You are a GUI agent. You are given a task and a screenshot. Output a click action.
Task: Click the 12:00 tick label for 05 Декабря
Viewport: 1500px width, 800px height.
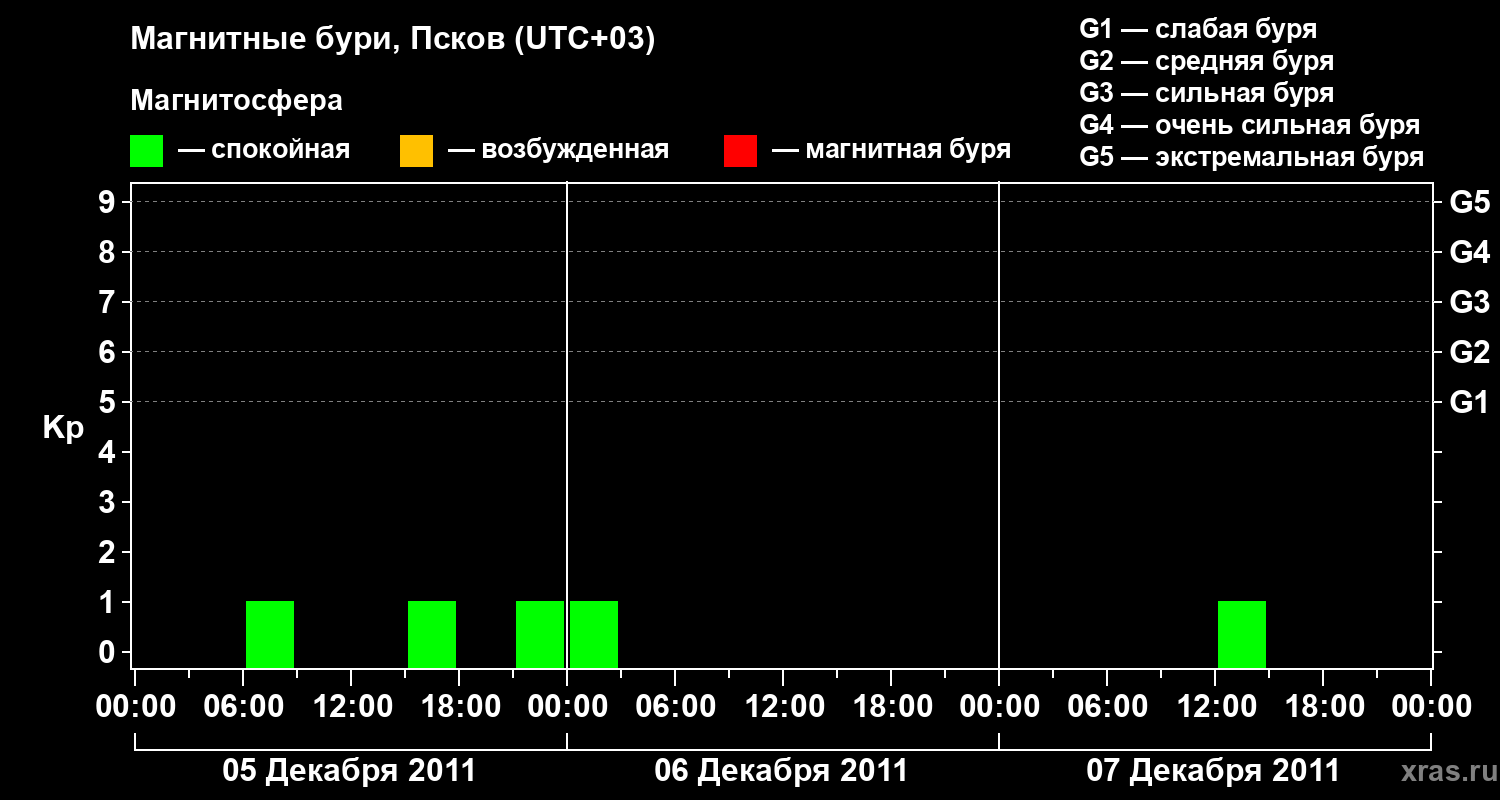pos(351,706)
